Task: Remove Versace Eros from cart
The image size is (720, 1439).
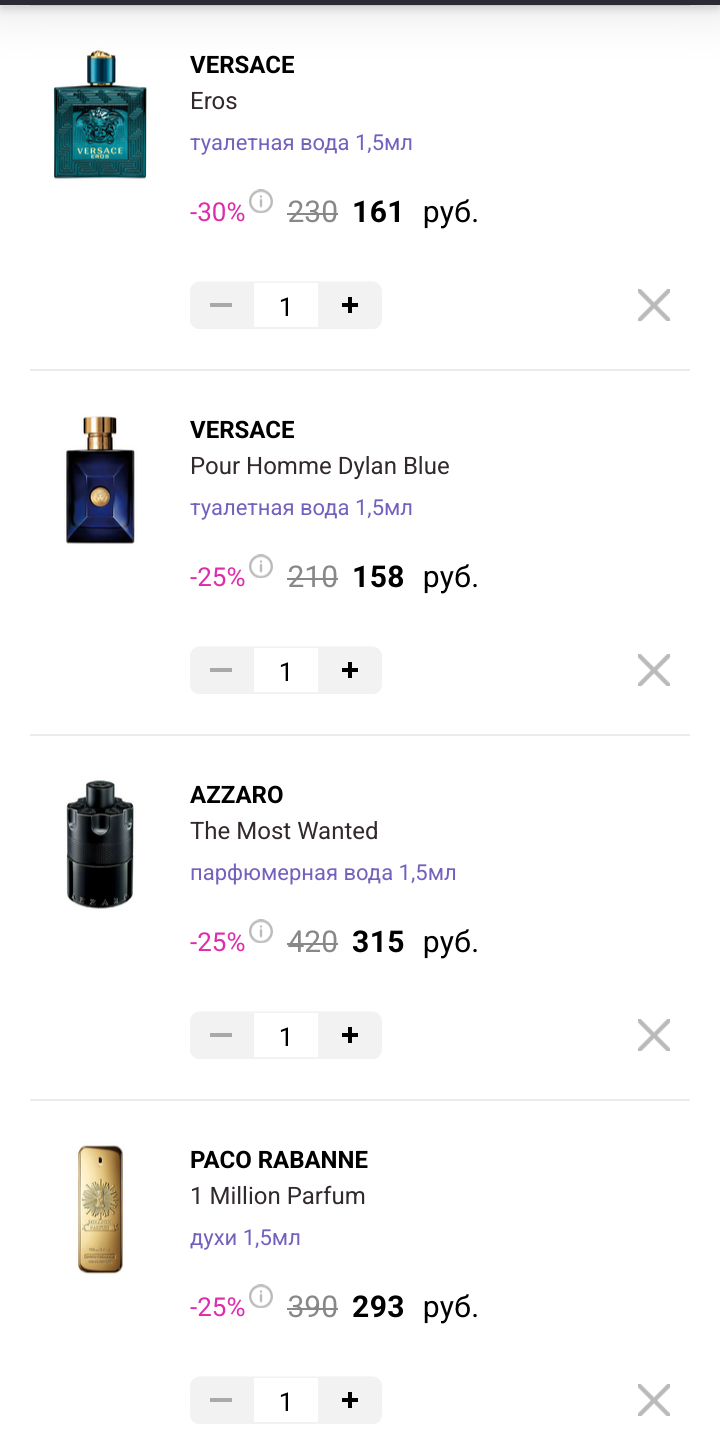Action: click(x=653, y=305)
